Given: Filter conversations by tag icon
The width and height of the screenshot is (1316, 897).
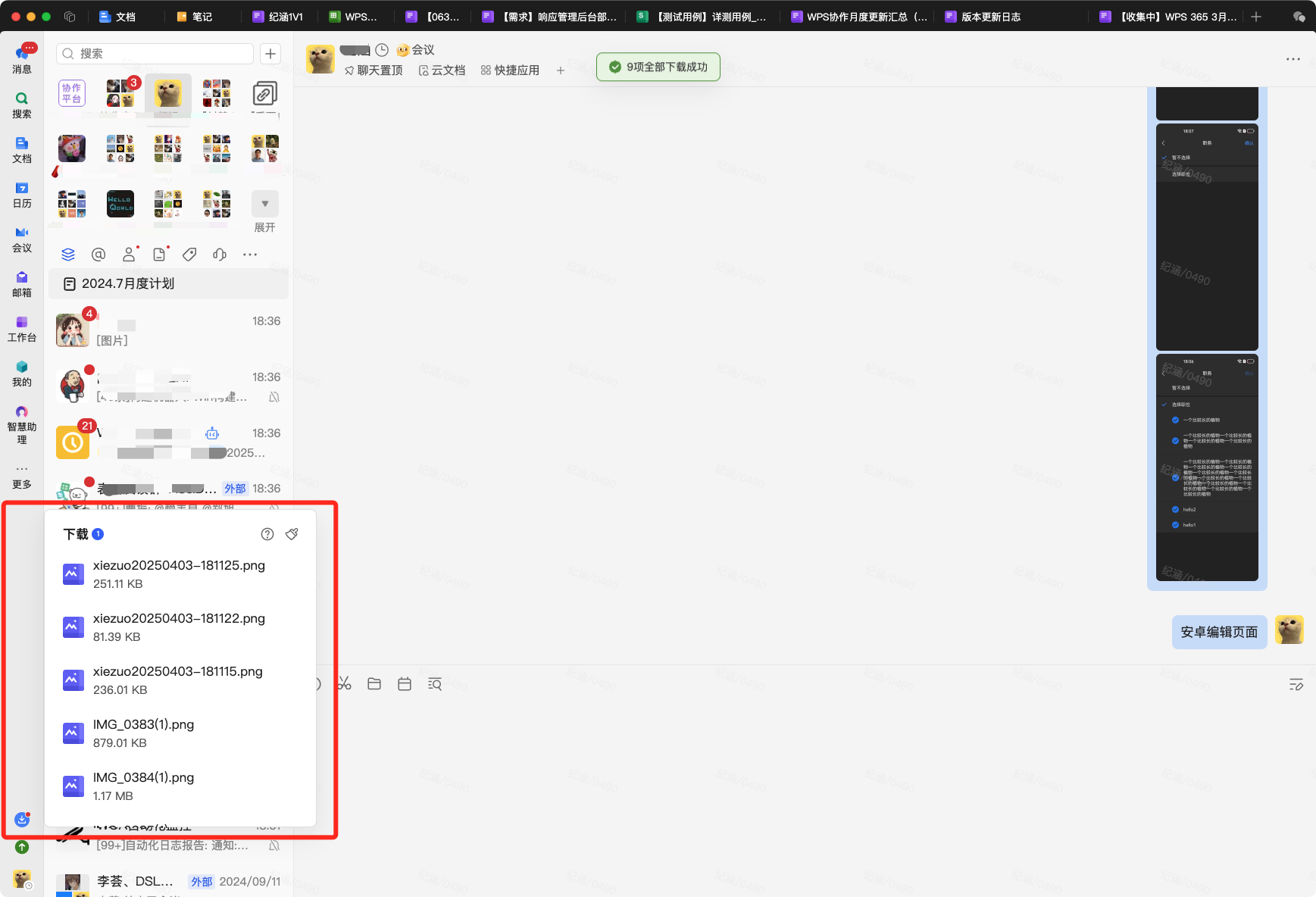Looking at the screenshot, I should coord(189,255).
